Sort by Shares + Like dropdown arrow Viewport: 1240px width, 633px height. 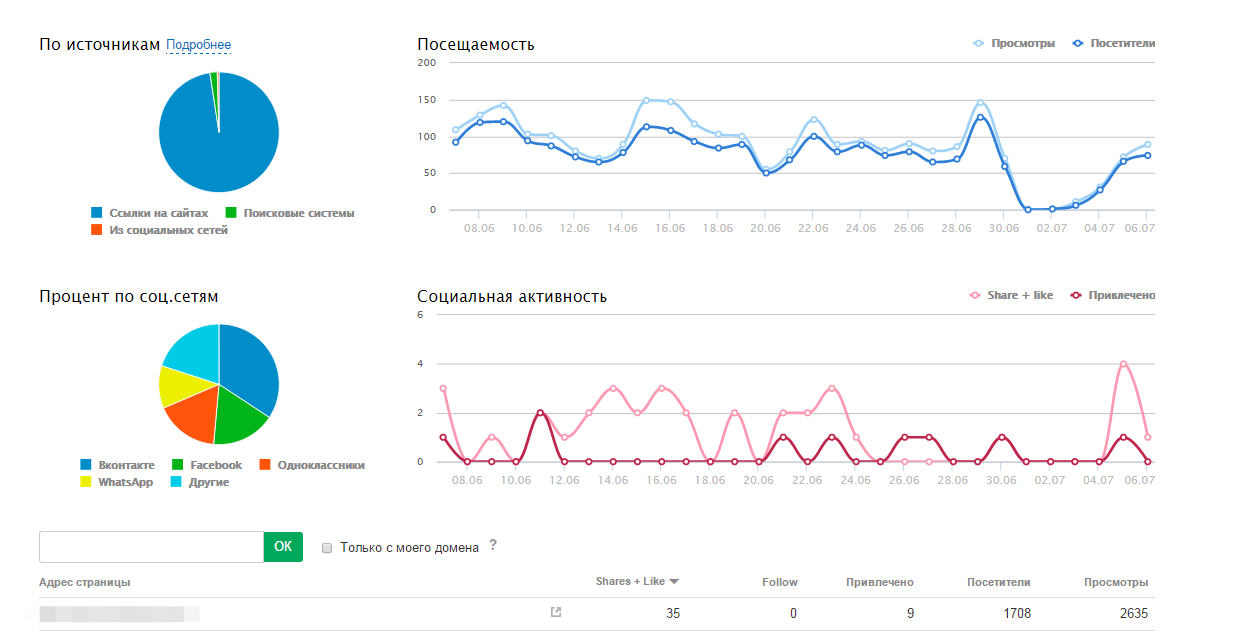(674, 582)
